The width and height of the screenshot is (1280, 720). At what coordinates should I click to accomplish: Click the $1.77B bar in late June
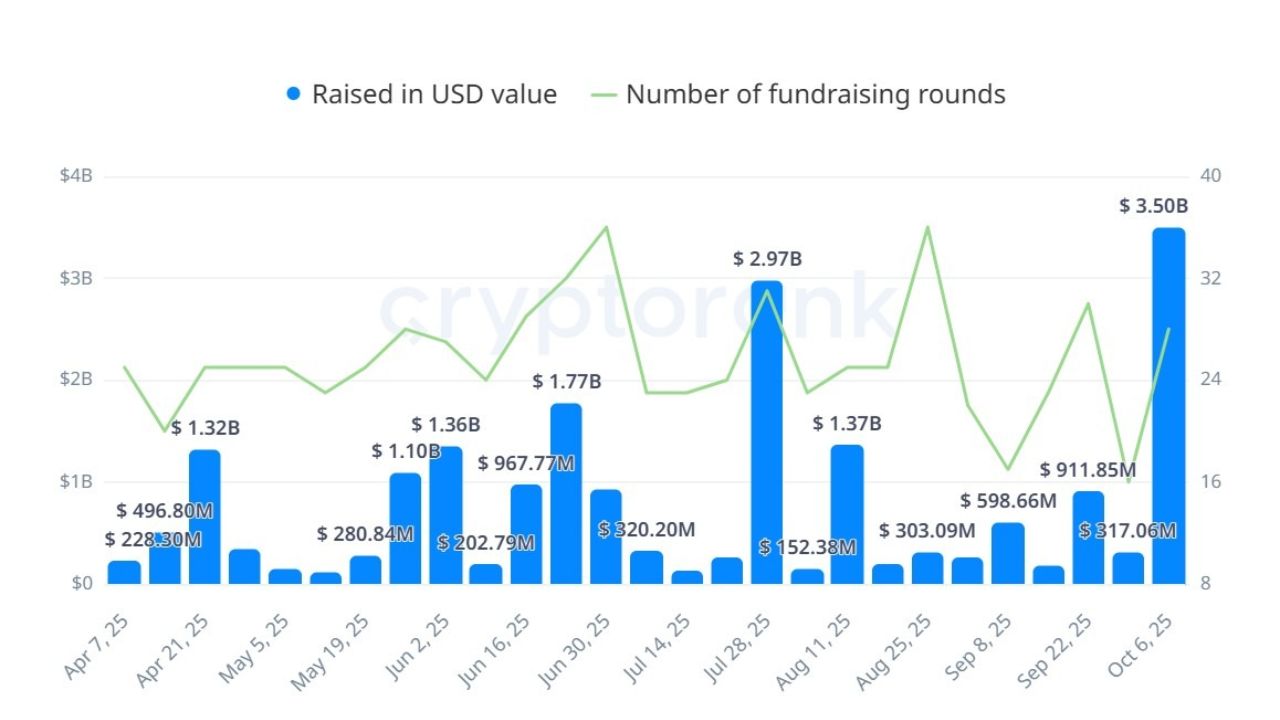click(566, 493)
